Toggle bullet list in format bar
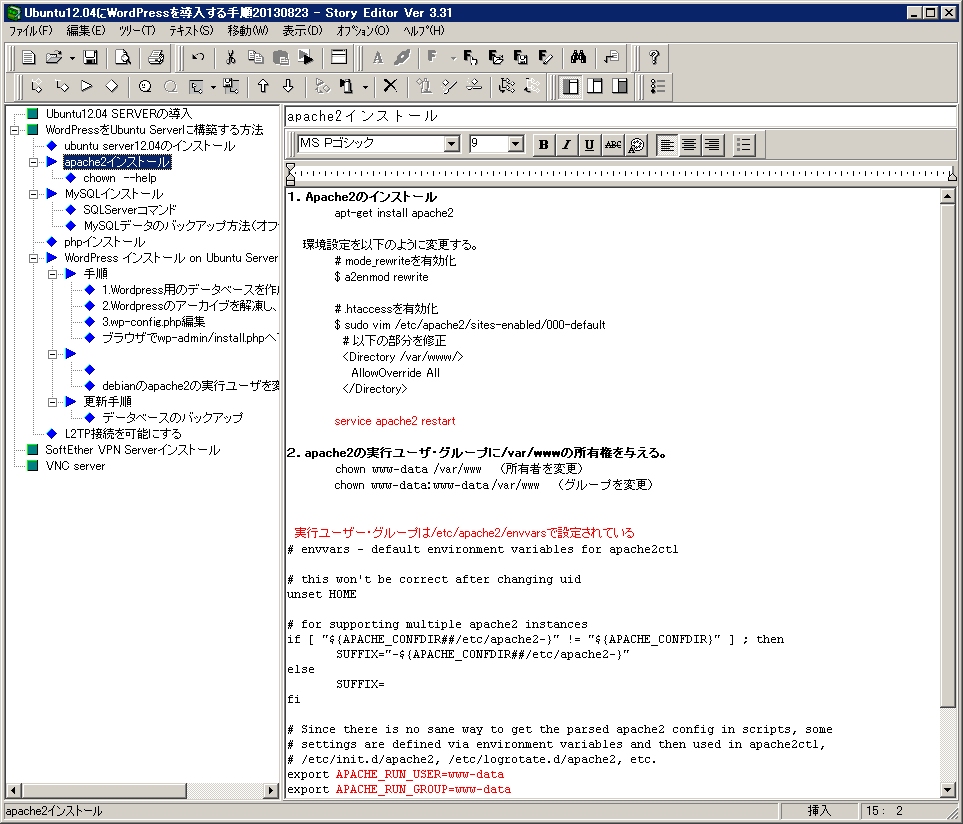Screen dimensions: 963x824 [744, 145]
